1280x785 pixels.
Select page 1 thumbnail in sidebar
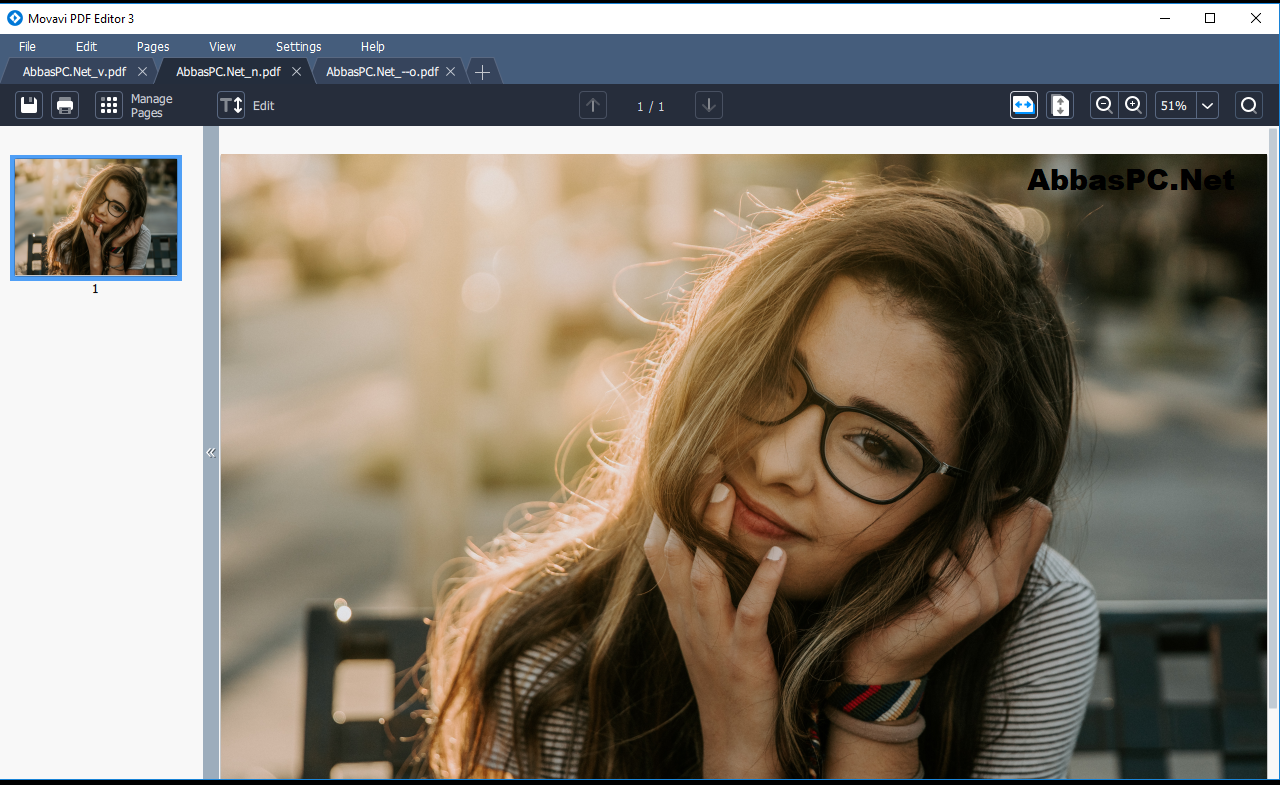coord(96,217)
